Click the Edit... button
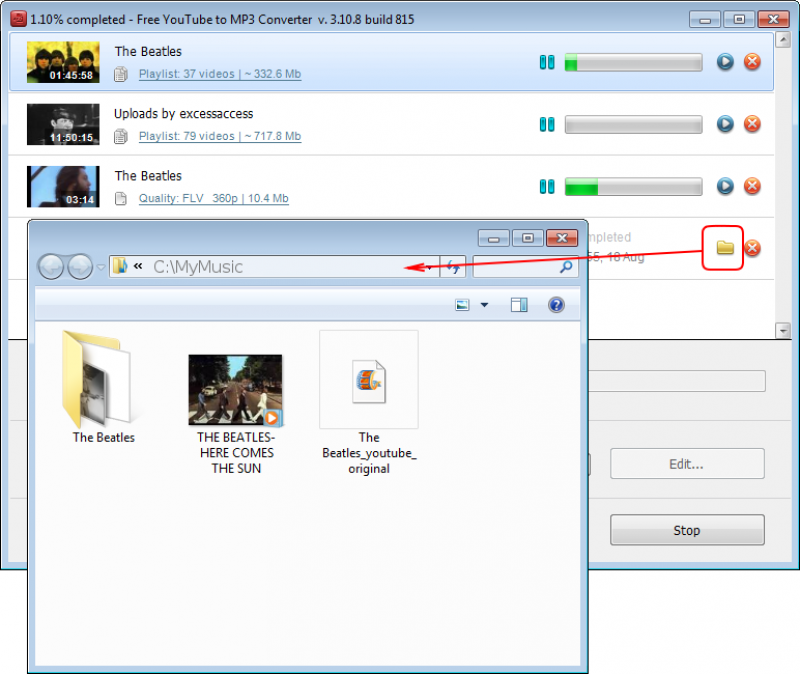Screen dimensions: 800x674 pyautogui.click(x=687, y=464)
